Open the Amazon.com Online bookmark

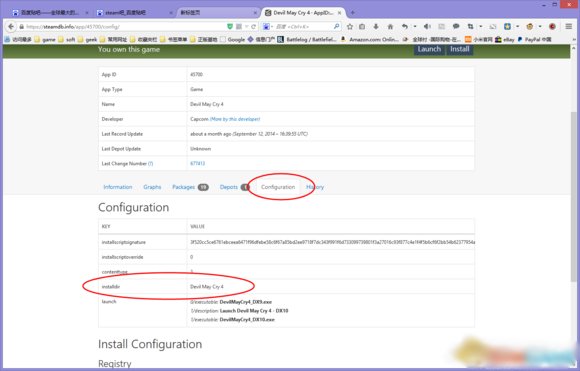tap(370, 39)
